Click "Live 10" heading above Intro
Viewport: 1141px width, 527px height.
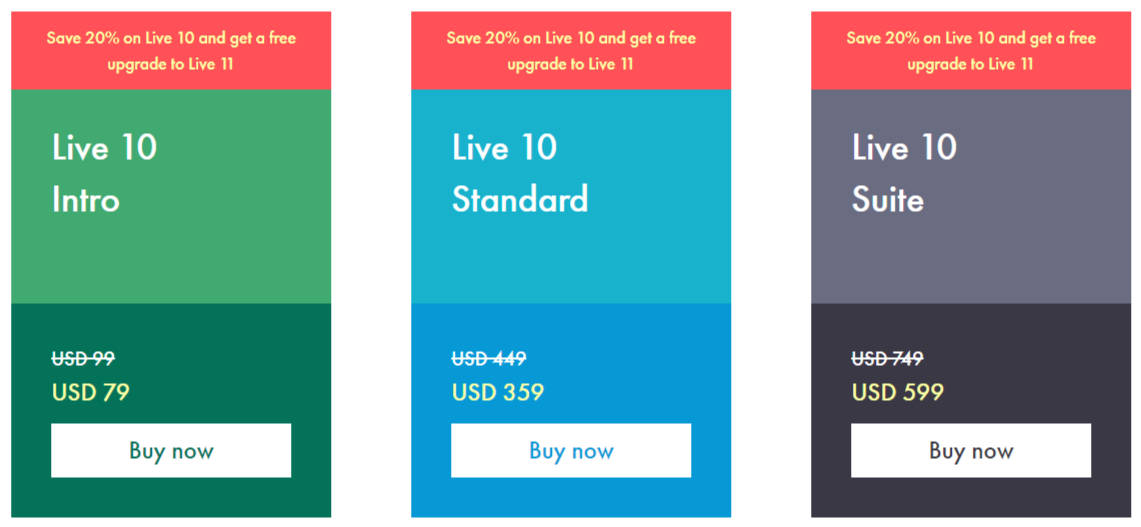tap(105, 148)
